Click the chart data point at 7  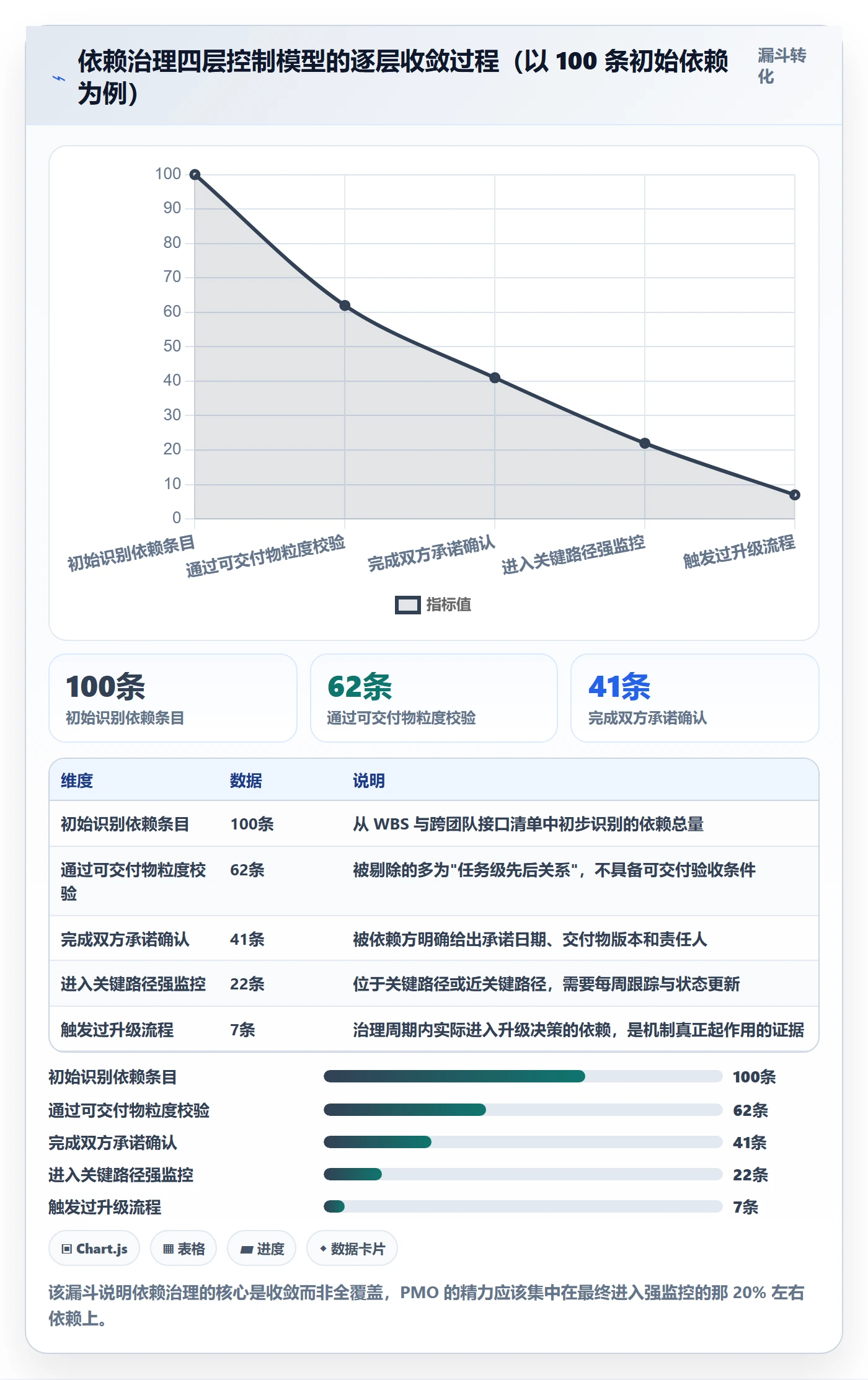[x=795, y=495]
